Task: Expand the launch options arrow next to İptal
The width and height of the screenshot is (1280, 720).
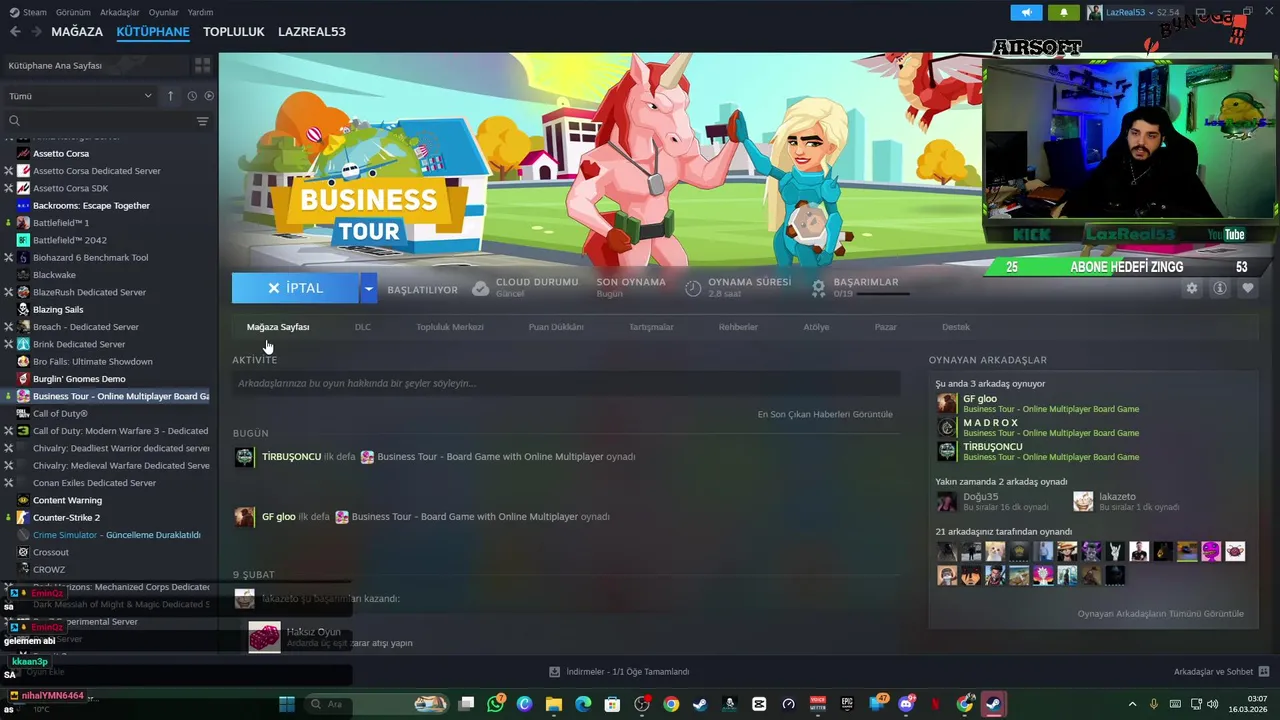Action: [368, 288]
